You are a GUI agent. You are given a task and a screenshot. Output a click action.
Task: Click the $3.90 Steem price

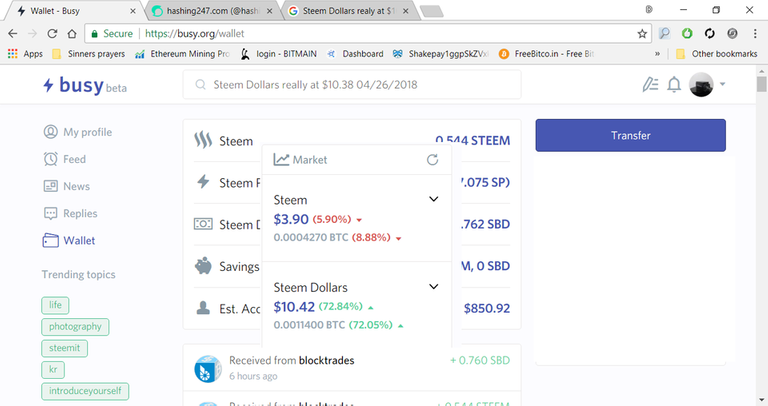point(291,219)
